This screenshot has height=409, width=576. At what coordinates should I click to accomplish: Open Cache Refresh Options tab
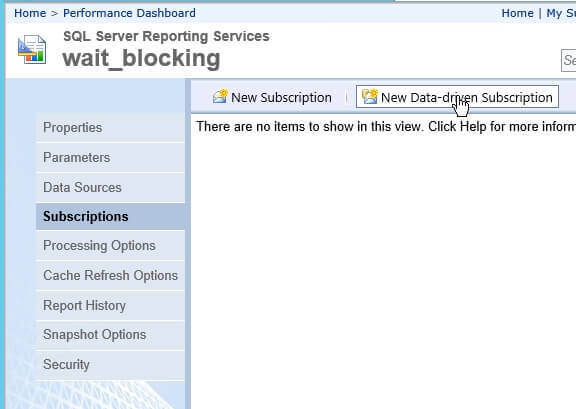pyautogui.click(x=110, y=275)
